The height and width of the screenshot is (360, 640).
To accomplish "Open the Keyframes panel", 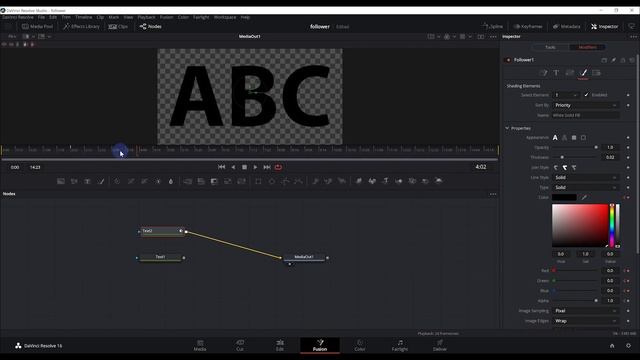I will click(528, 27).
